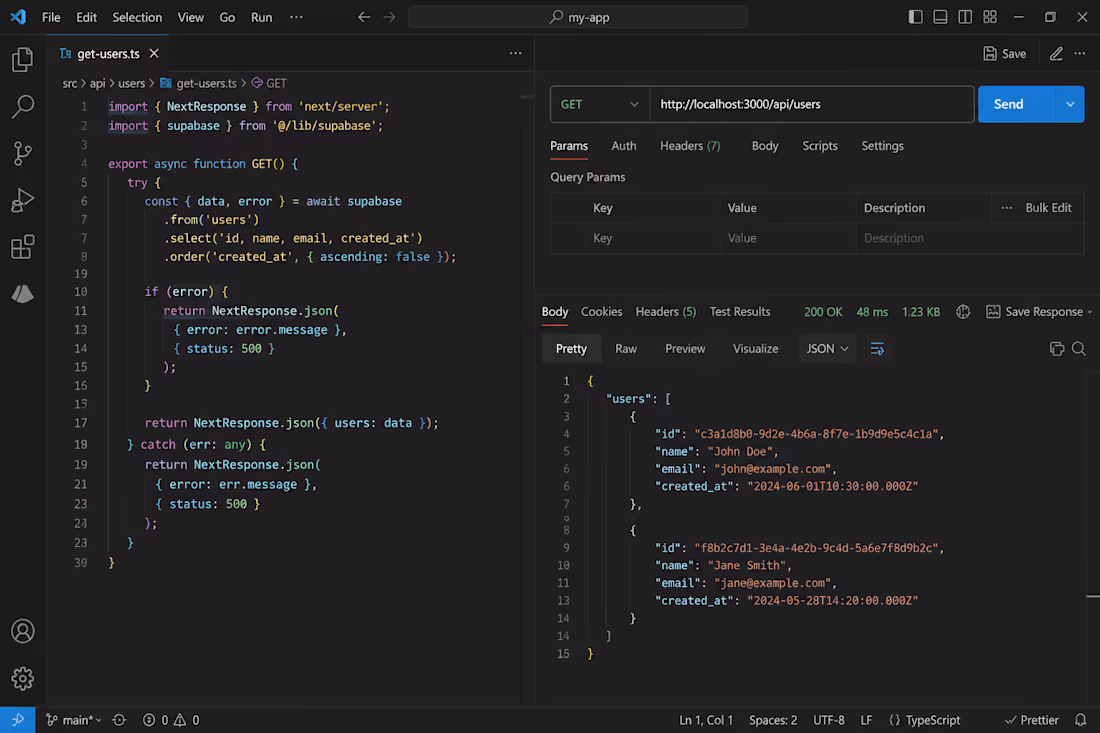1100x733 pixels.
Task: Click the Prettier status bar item
Action: coord(1031,720)
